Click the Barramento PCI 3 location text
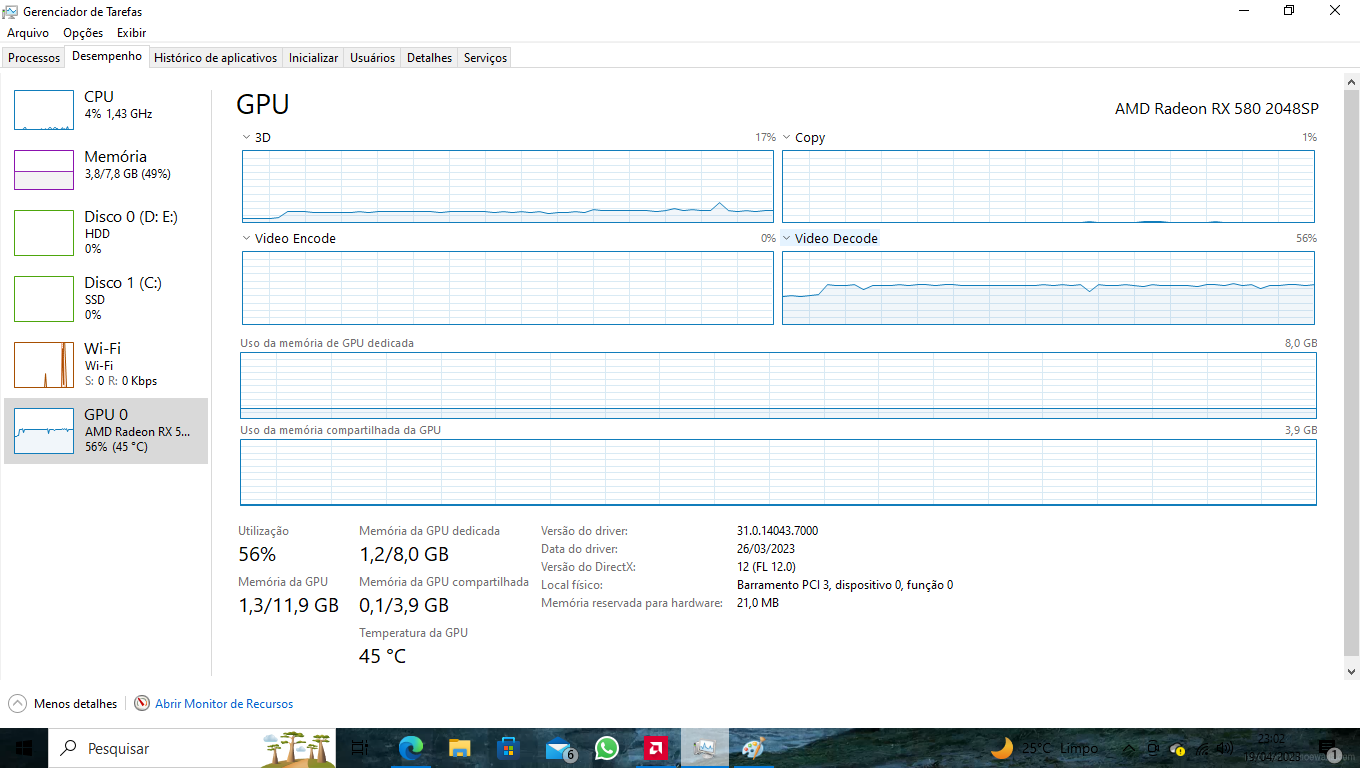Image resolution: width=1360 pixels, height=768 pixels. (845, 585)
